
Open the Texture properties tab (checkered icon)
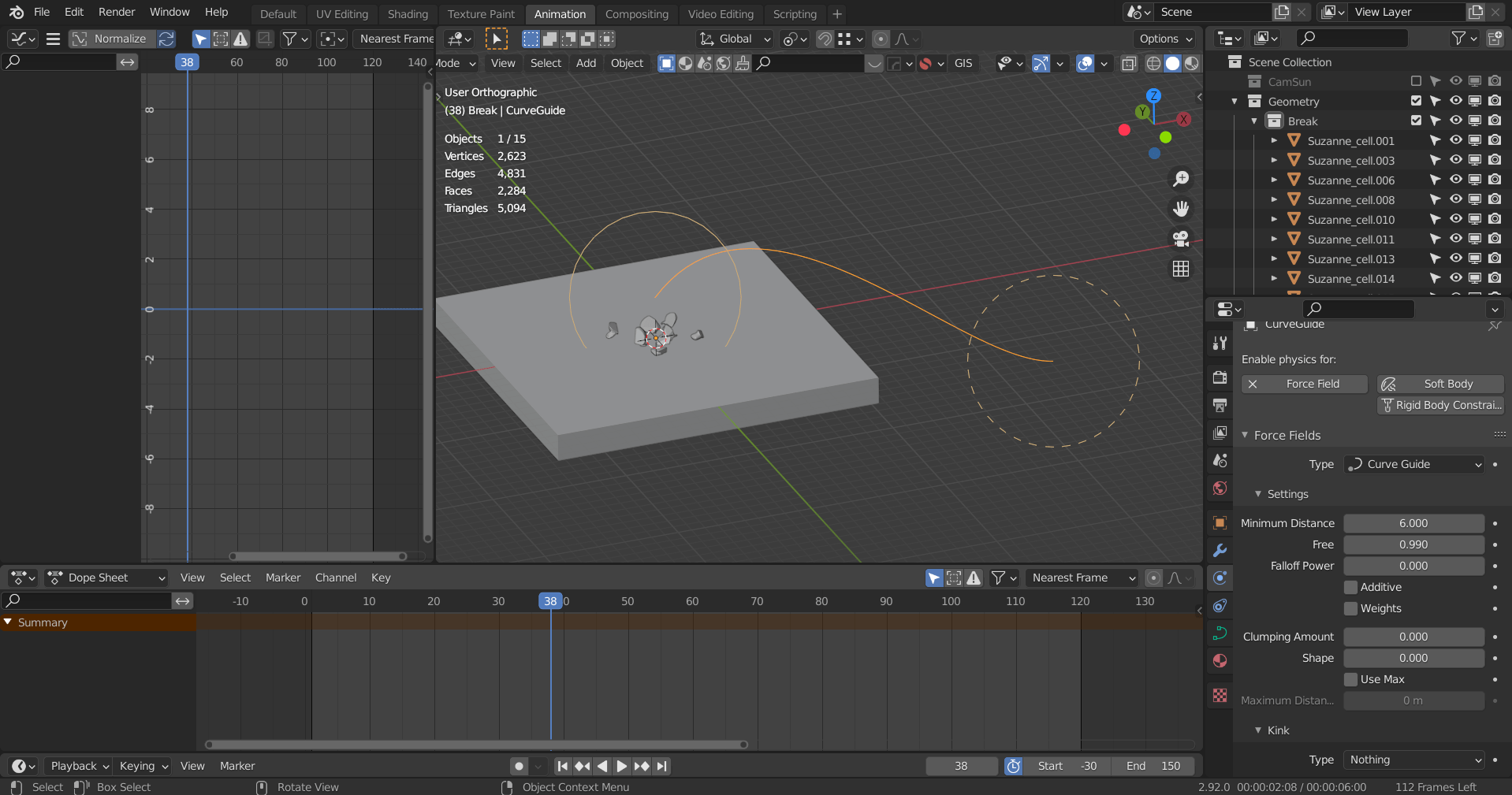click(1219, 696)
